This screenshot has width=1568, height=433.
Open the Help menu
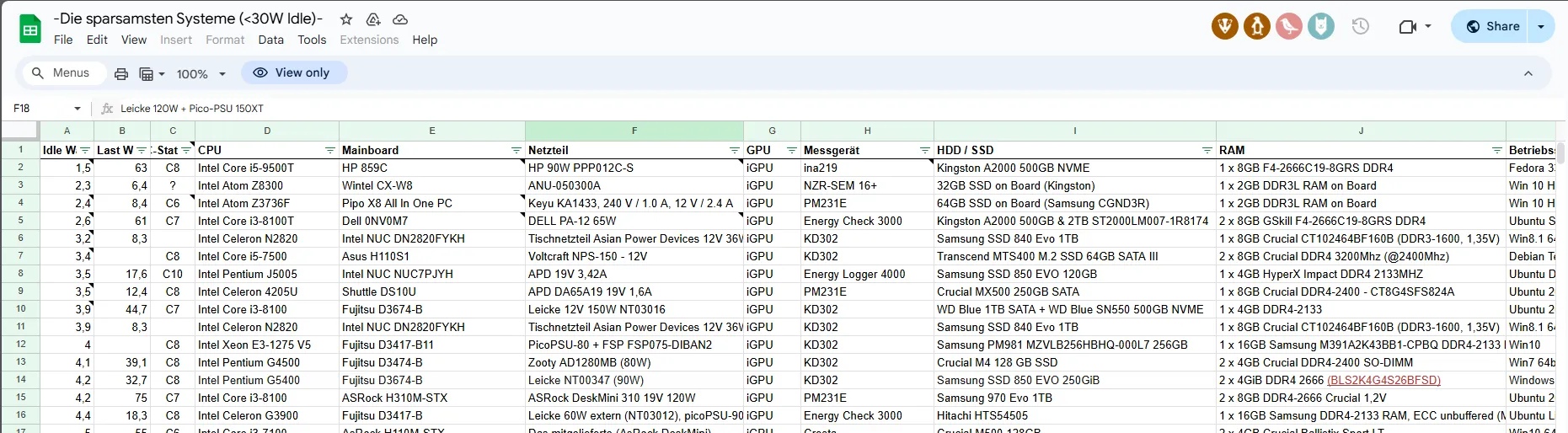[425, 40]
